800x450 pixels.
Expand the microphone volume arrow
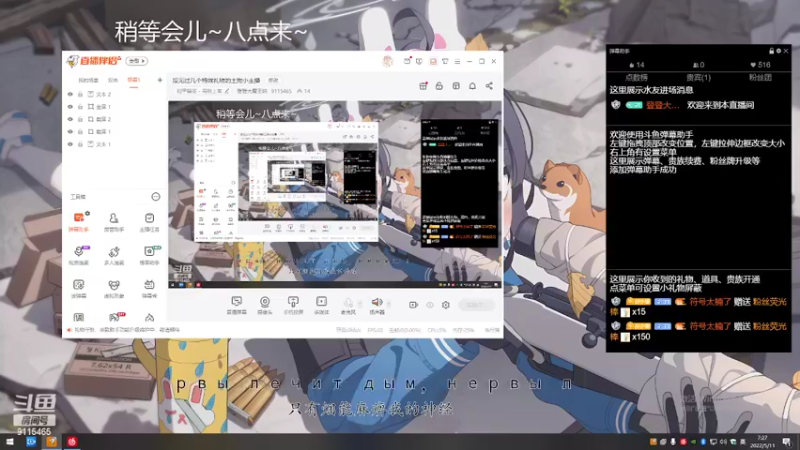point(360,304)
